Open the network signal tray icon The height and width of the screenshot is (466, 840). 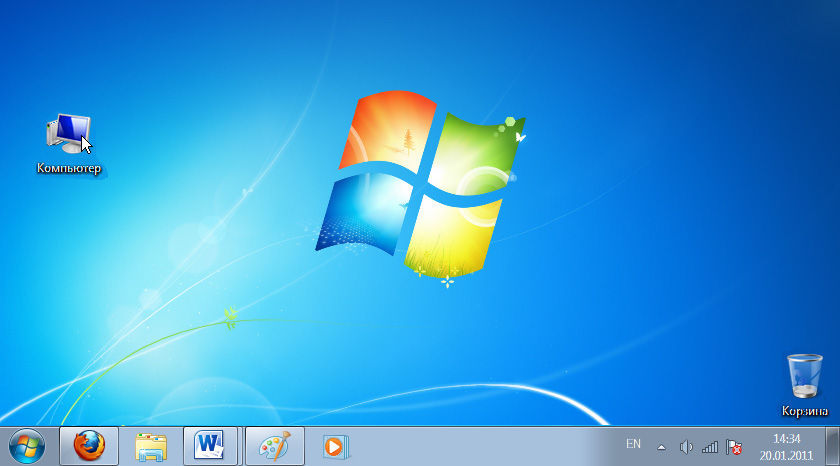(x=710, y=447)
